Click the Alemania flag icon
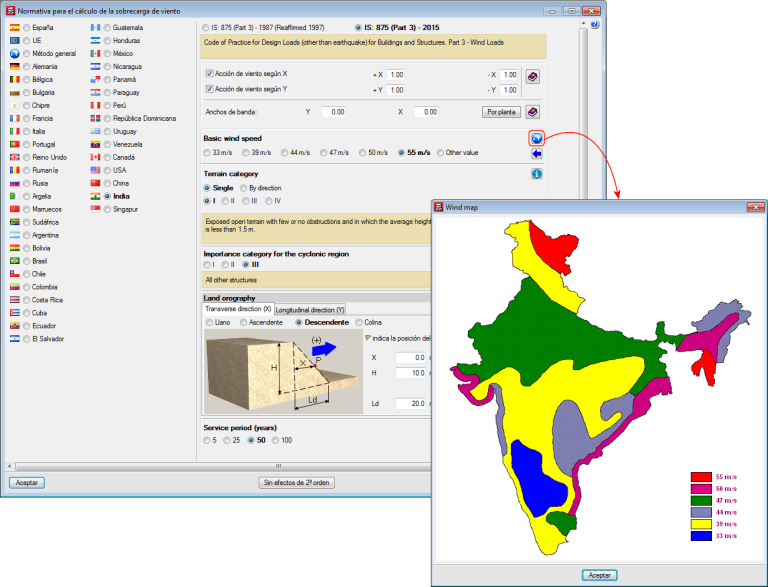 click(15, 66)
